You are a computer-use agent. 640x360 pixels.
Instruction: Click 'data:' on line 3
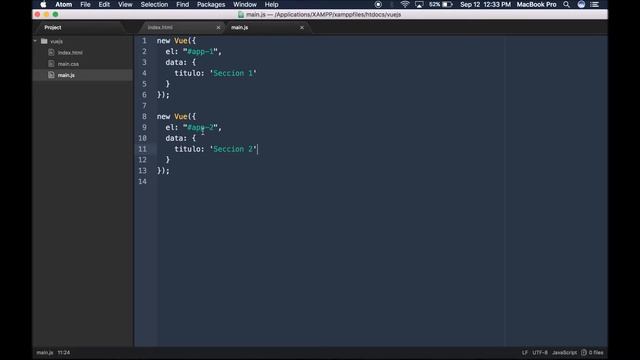176,62
